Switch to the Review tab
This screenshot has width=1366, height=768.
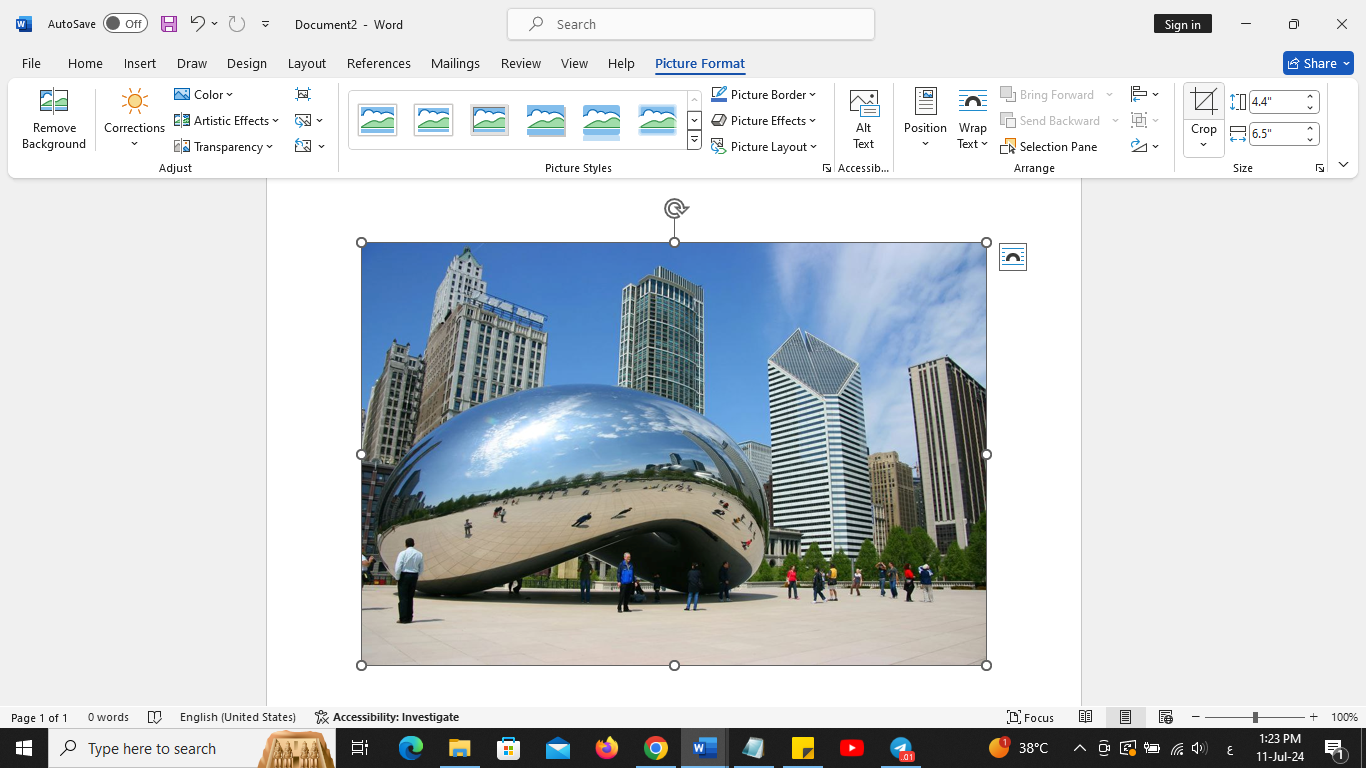521,63
